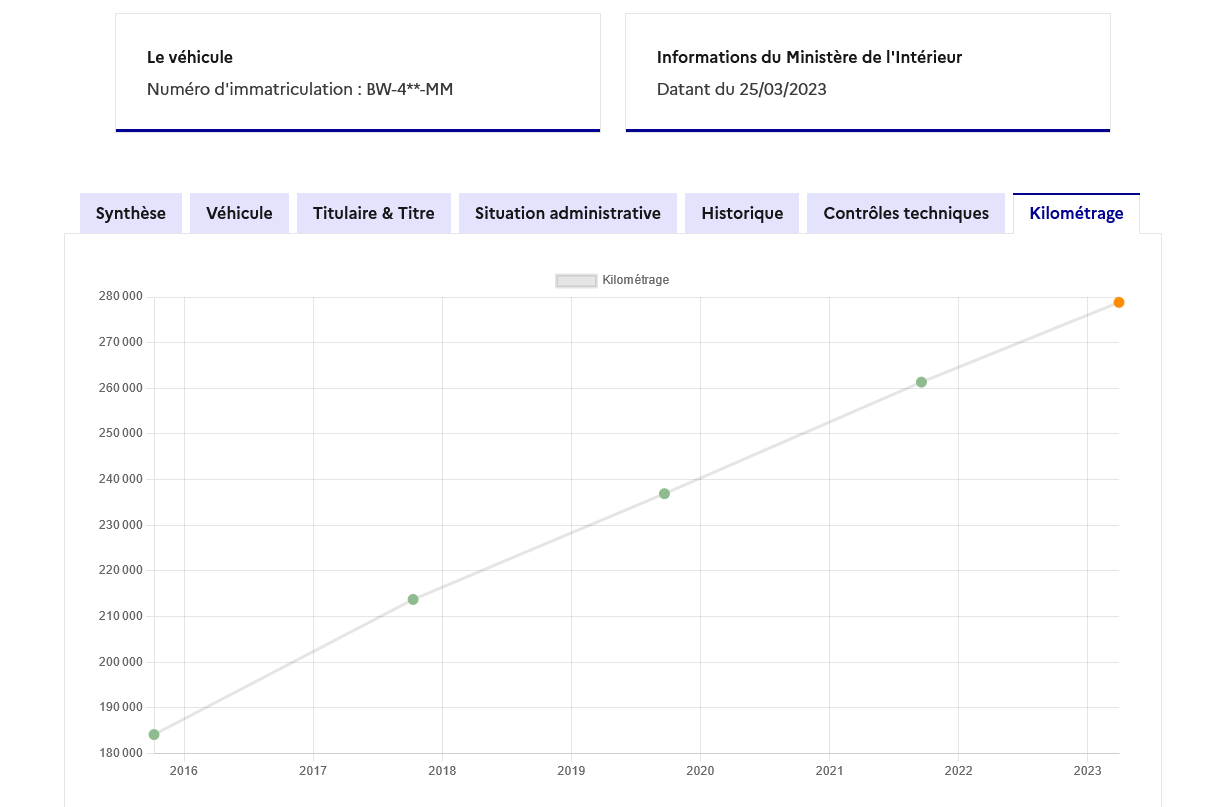Screen dimensions: 1224x807
Task: Toggle the Kilométrage legend color box
Action: pyautogui.click(x=576, y=281)
